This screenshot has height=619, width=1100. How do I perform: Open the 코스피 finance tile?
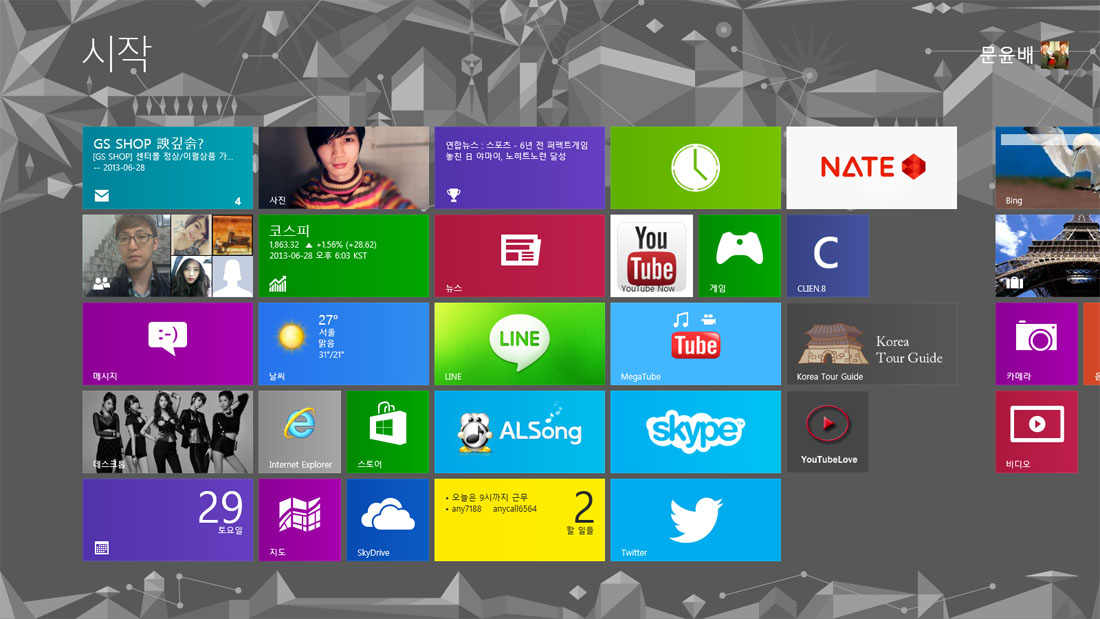tap(344, 255)
